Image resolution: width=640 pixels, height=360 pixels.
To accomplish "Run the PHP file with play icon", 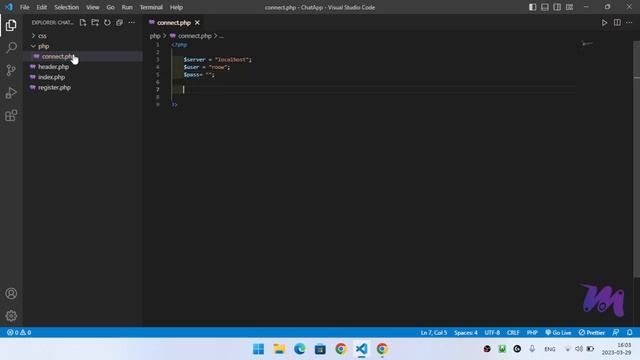I will click(x=604, y=23).
